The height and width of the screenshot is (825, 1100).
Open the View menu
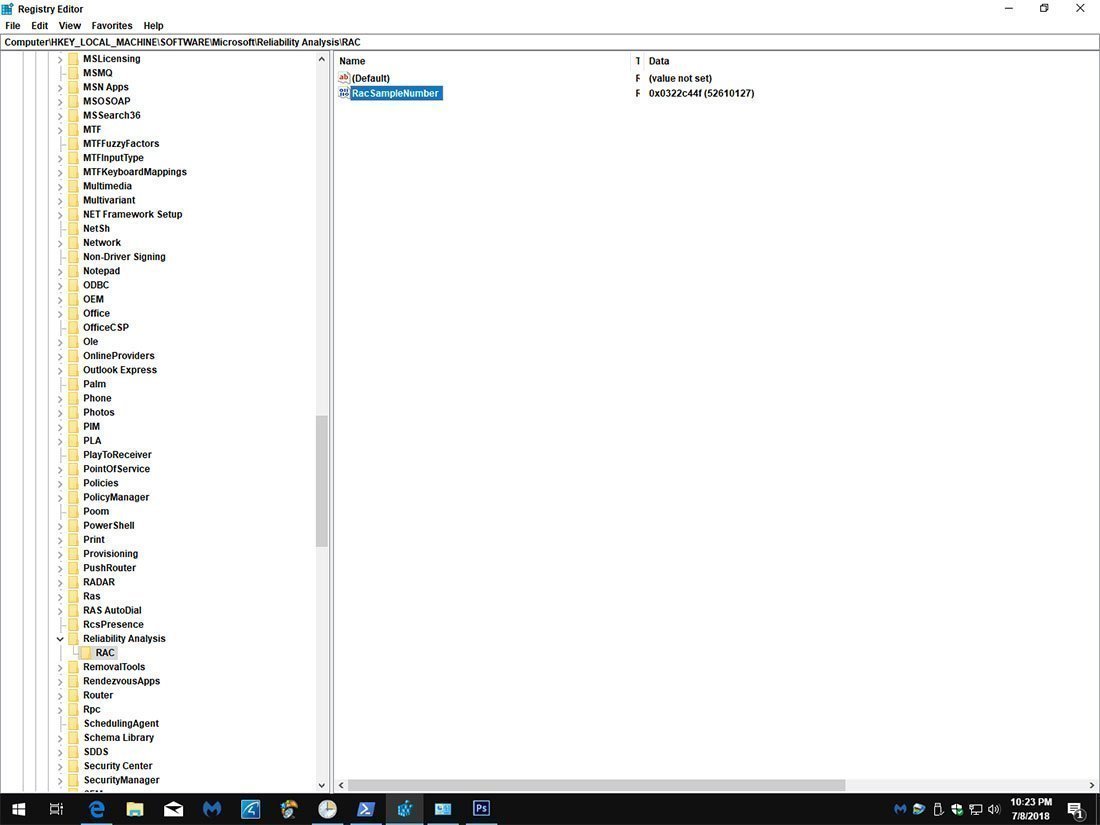click(x=69, y=25)
